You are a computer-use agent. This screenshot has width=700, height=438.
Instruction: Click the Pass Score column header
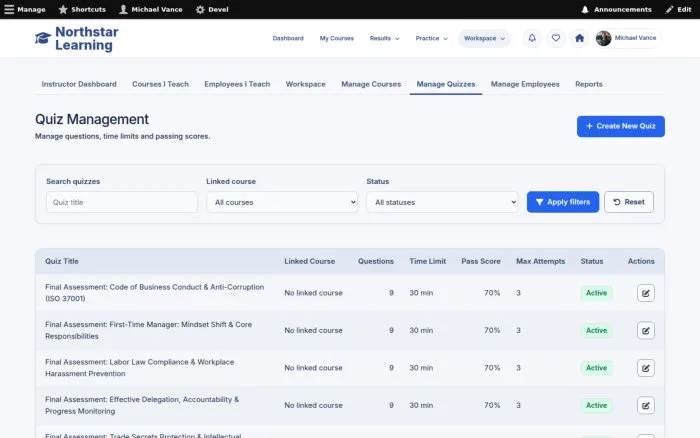tap(481, 261)
